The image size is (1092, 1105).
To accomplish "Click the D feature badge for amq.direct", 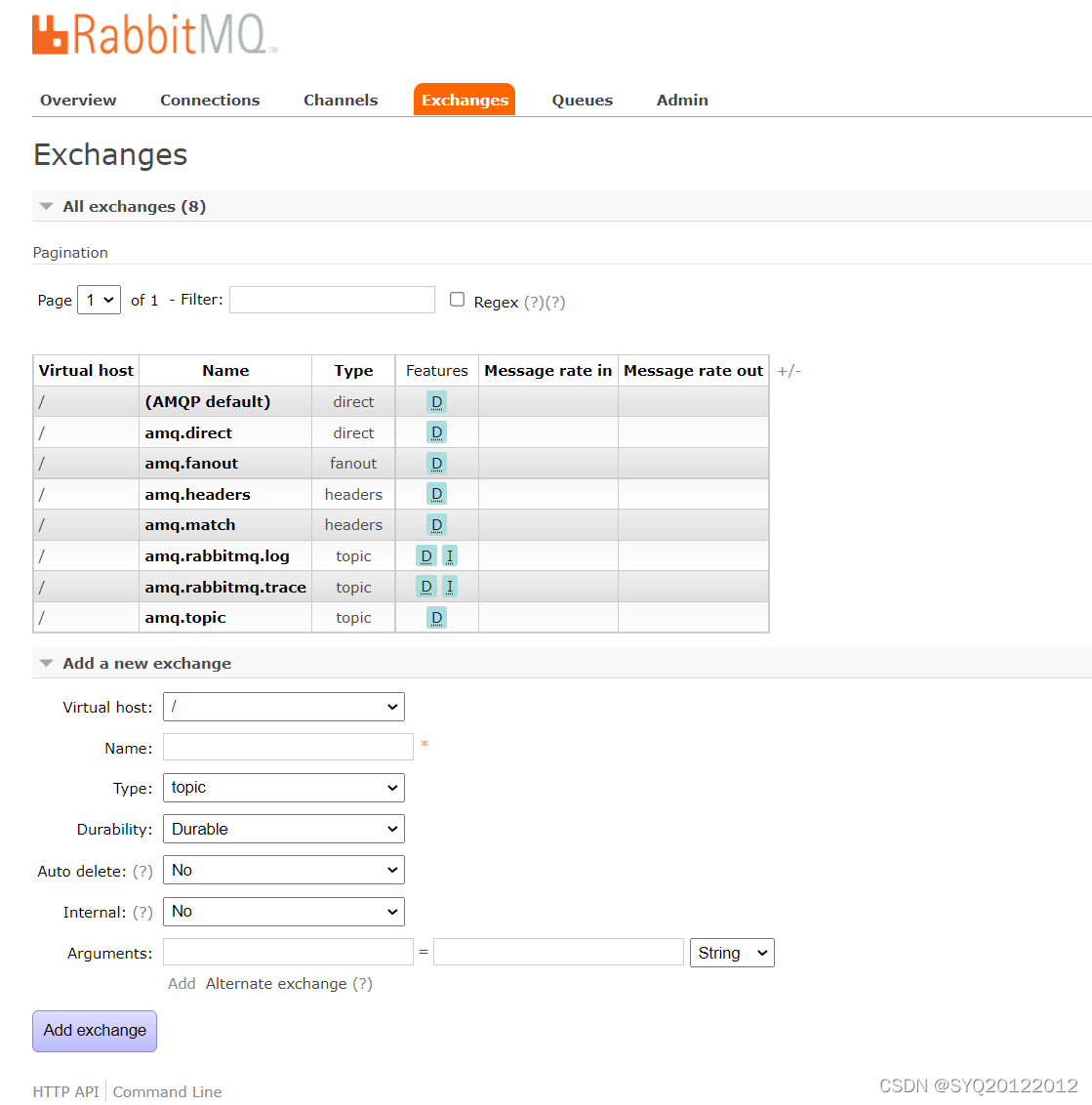I will (x=436, y=432).
